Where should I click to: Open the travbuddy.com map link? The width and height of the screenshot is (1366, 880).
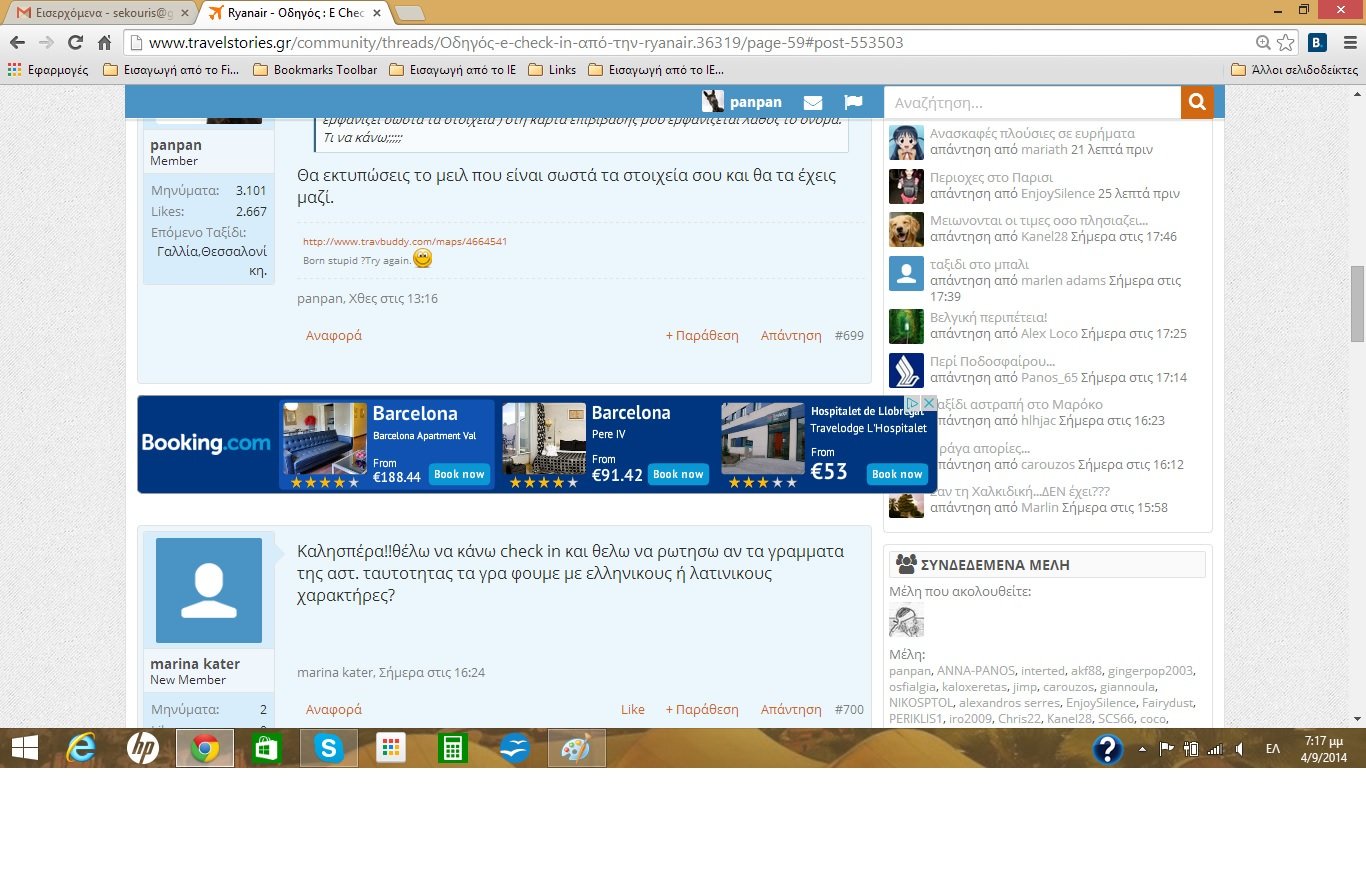tap(405, 242)
